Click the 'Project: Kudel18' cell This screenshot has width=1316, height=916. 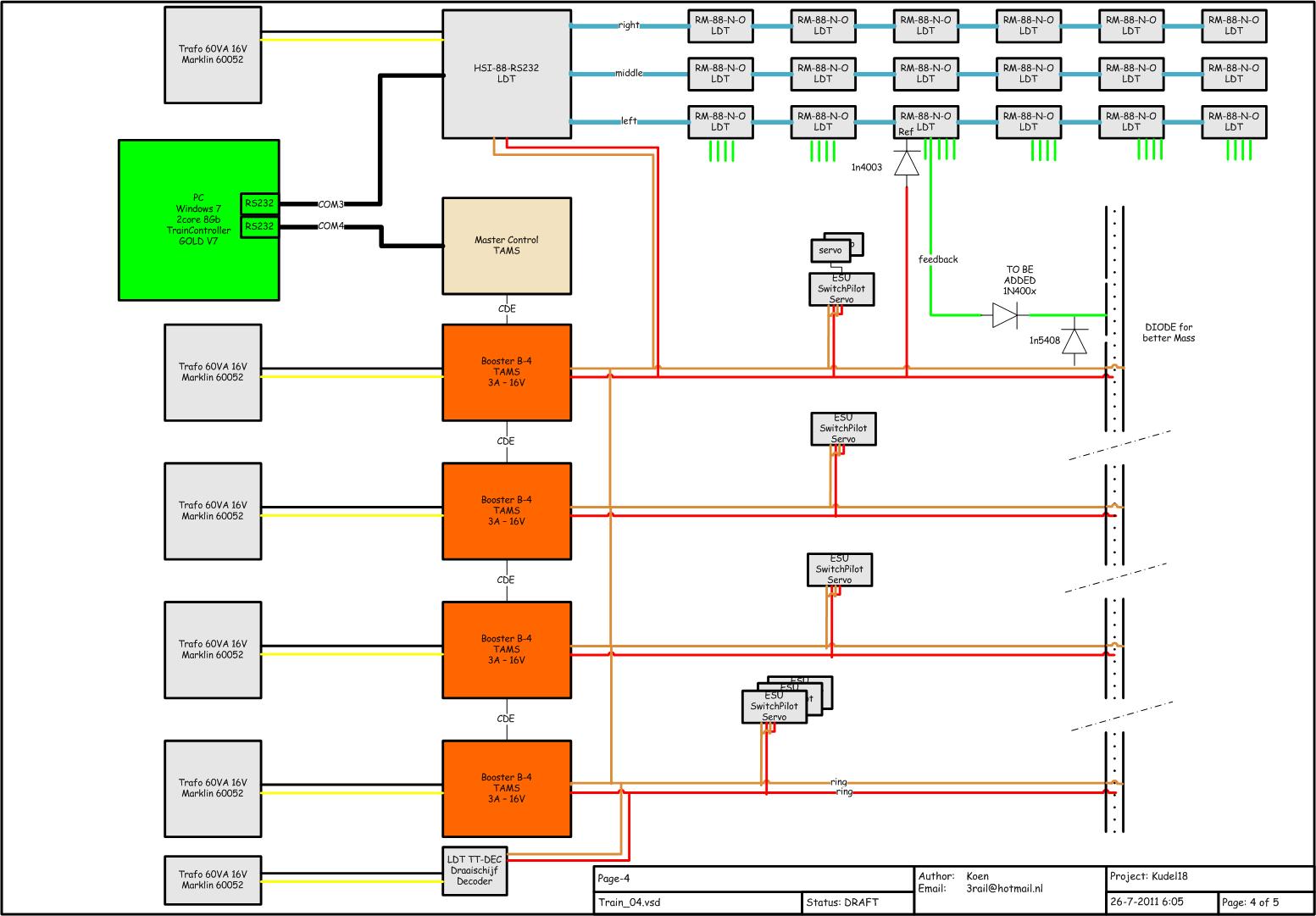click(1209, 877)
